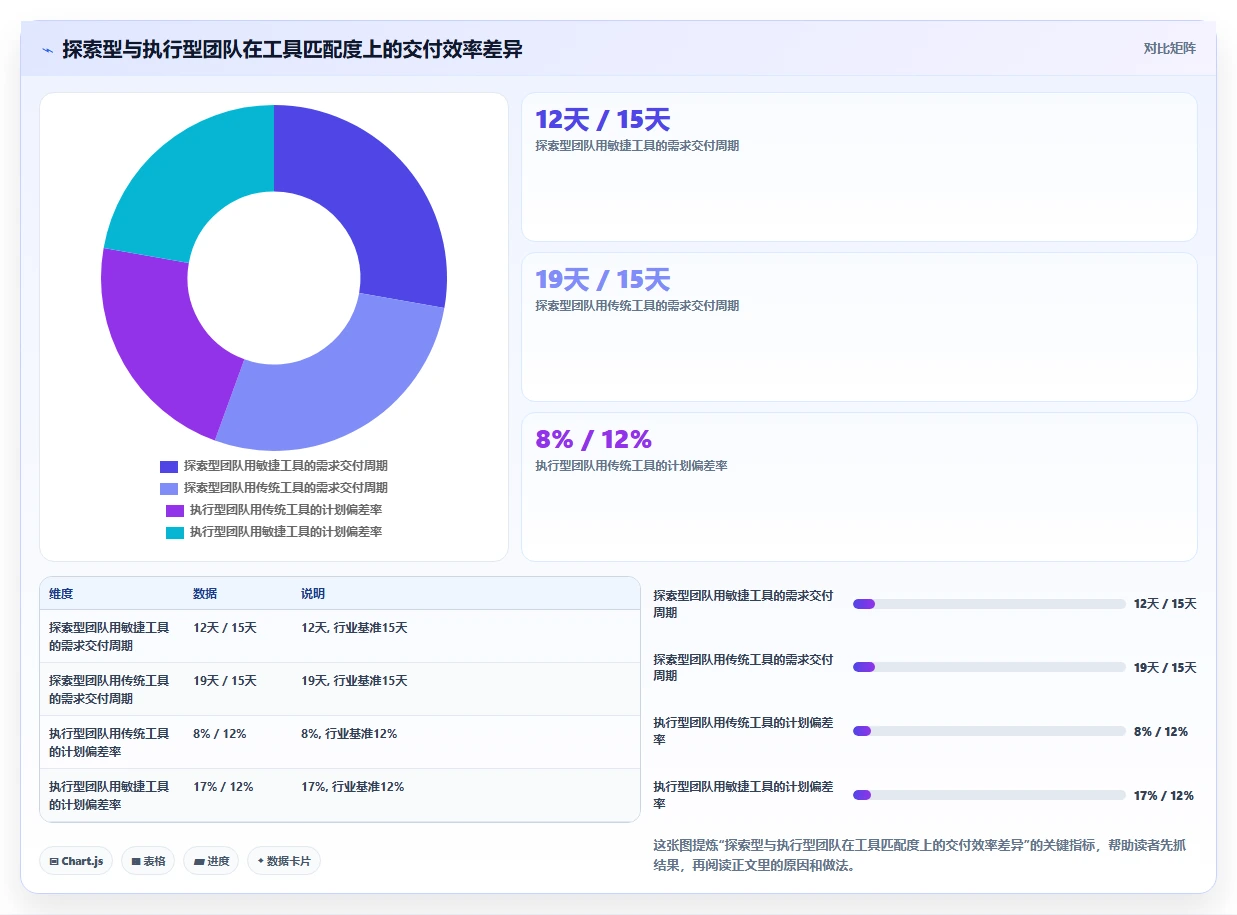The width and height of the screenshot is (1237, 915).
Task: Click table data cell 17% / 12%
Action: 223,787
